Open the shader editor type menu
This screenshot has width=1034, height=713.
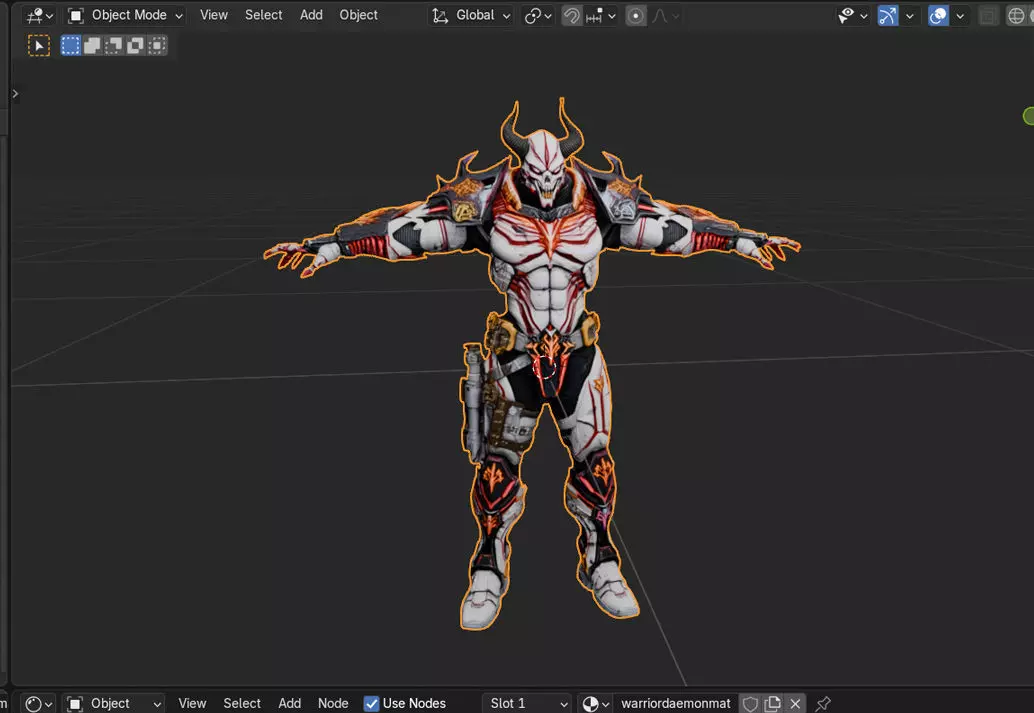coord(38,704)
